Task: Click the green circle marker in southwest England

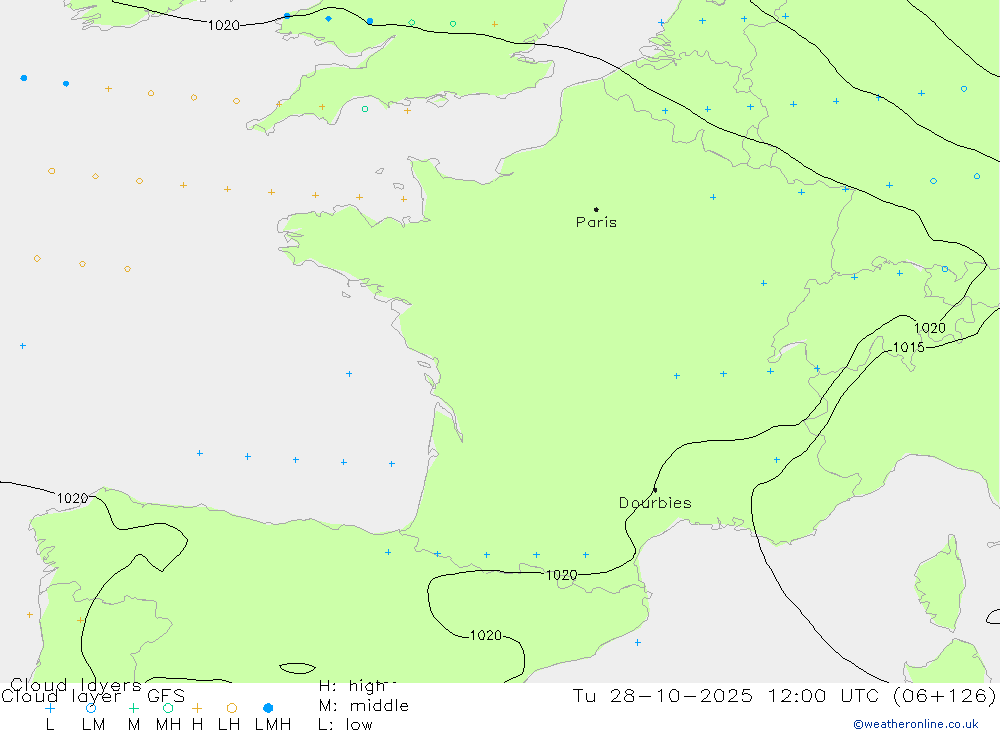Action: click(x=365, y=109)
